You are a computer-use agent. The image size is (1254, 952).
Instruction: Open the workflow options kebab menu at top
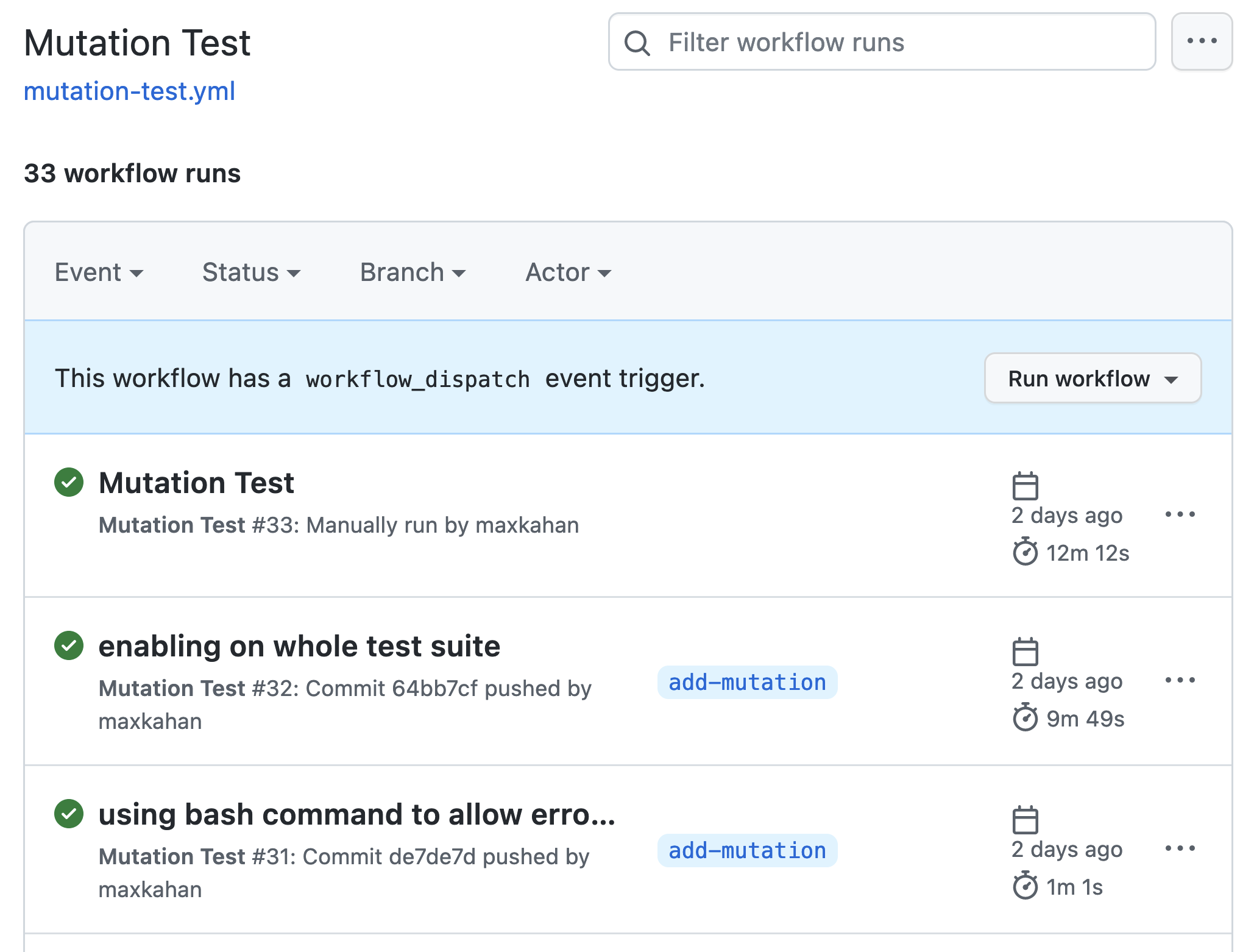[1202, 41]
